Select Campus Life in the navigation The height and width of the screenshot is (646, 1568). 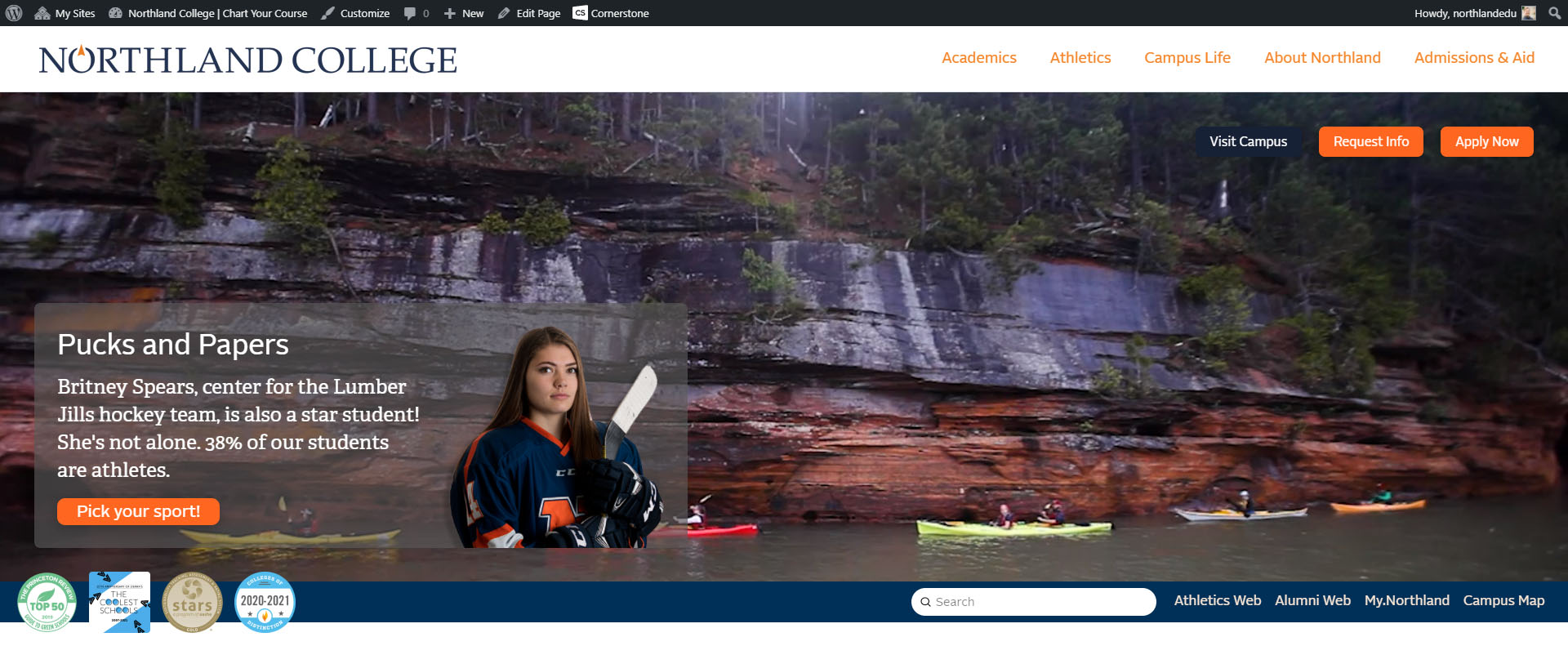(1187, 58)
